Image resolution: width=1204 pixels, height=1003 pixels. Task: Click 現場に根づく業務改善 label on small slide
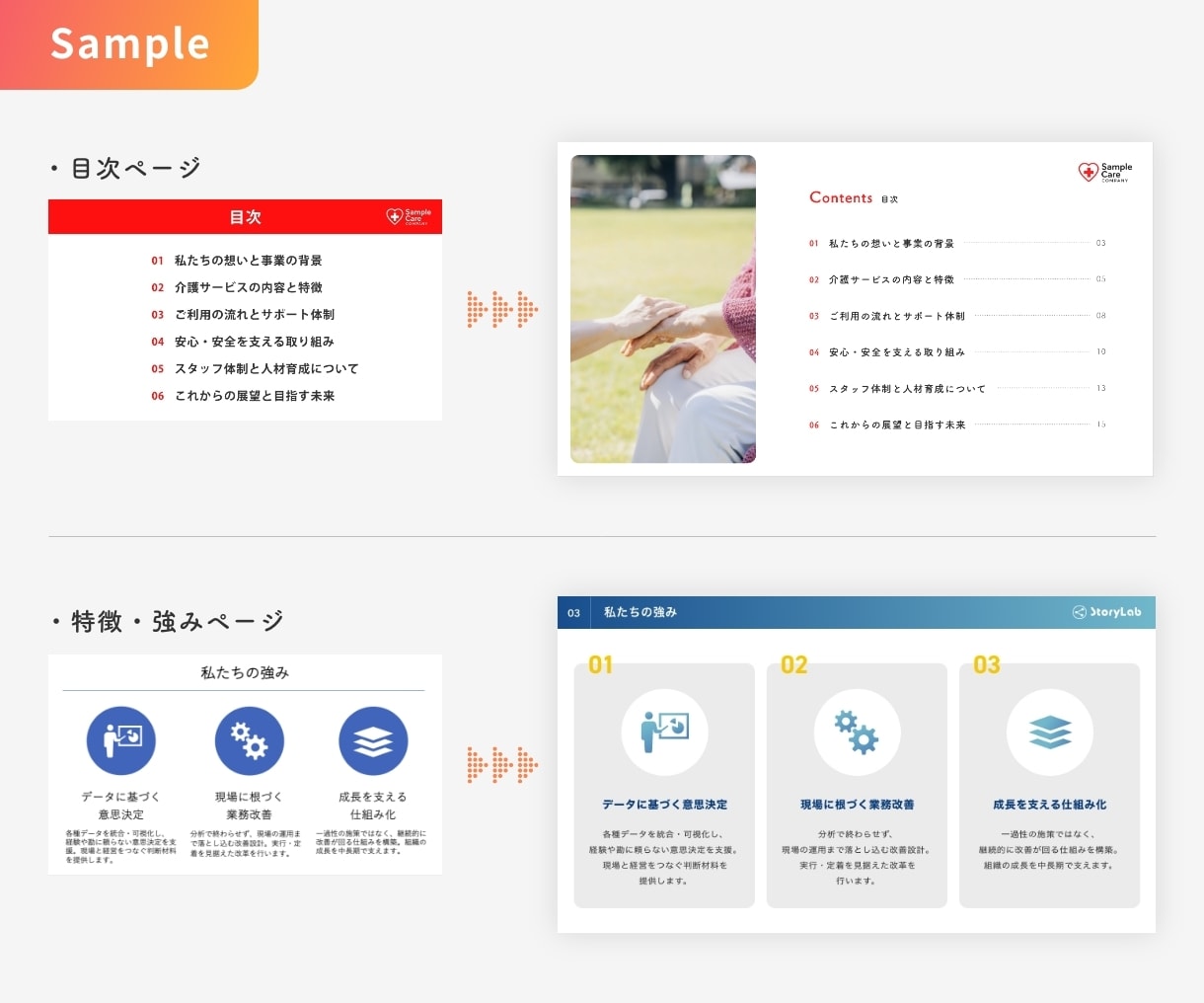click(249, 806)
